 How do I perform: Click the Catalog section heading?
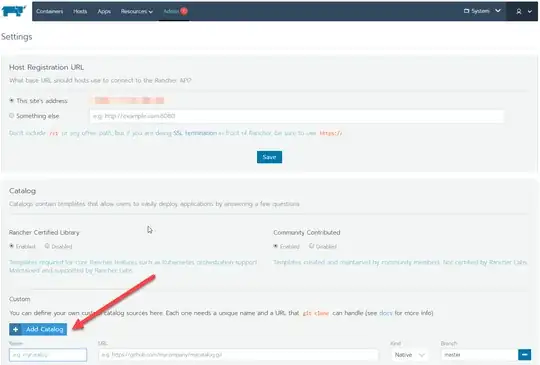click(x=22, y=191)
